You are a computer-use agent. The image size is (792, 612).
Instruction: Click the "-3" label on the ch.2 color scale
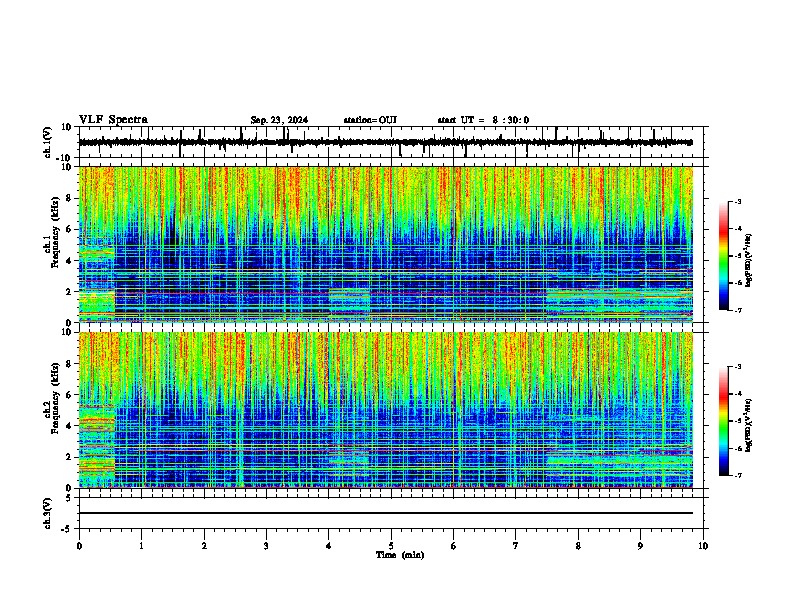pyautogui.click(x=738, y=367)
